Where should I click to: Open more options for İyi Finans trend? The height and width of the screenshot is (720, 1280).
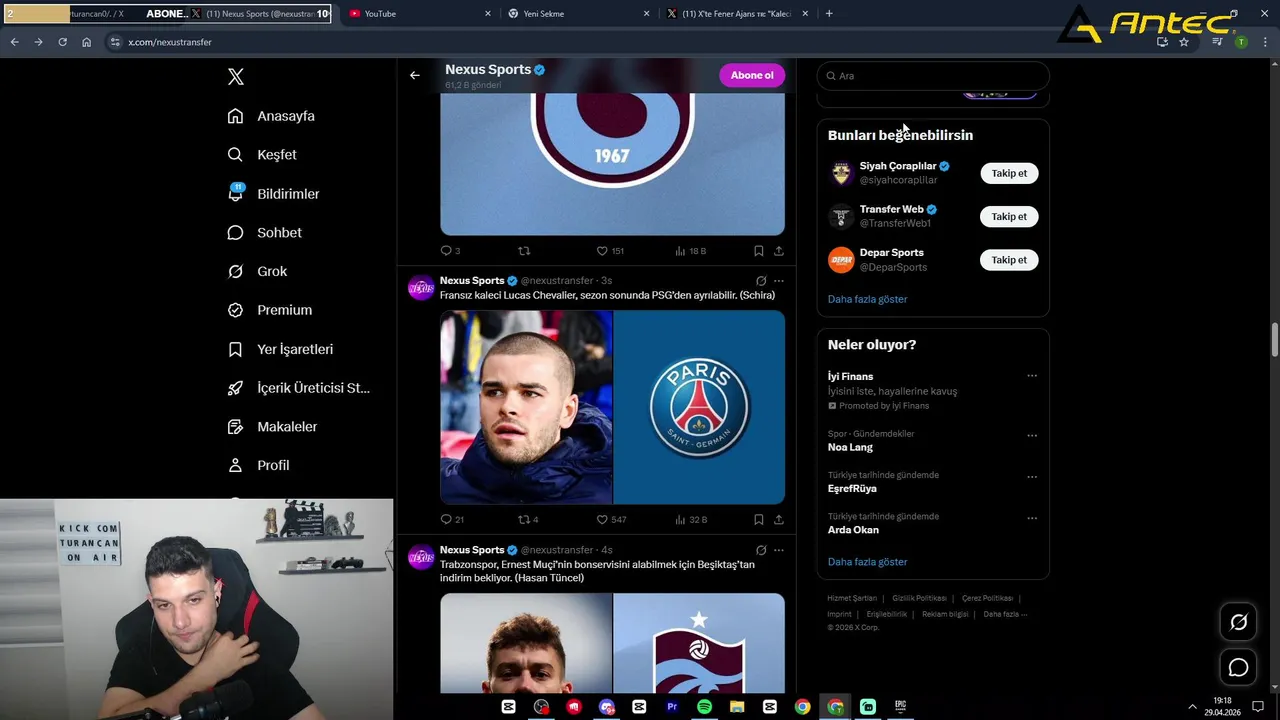coord(1032,376)
